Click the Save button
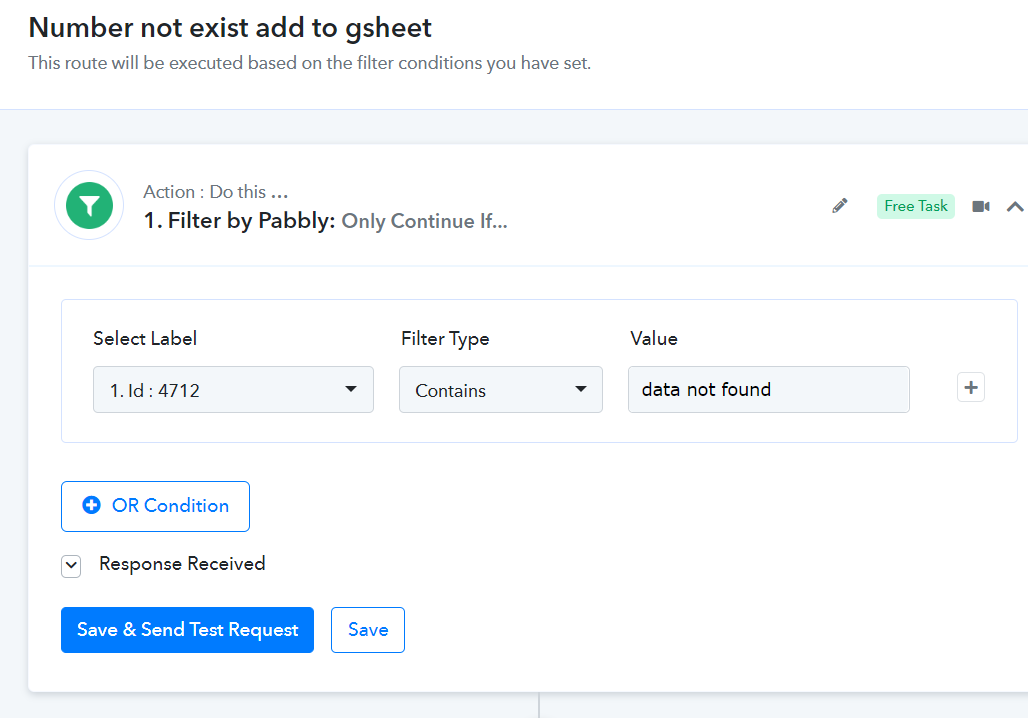The image size is (1028, 718). click(368, 630)
